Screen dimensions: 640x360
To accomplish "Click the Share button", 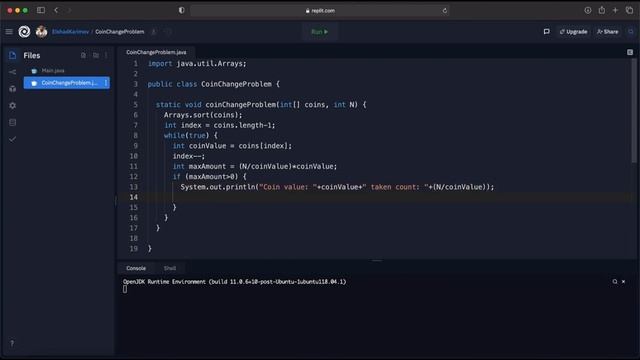I will tap(608, 31).
